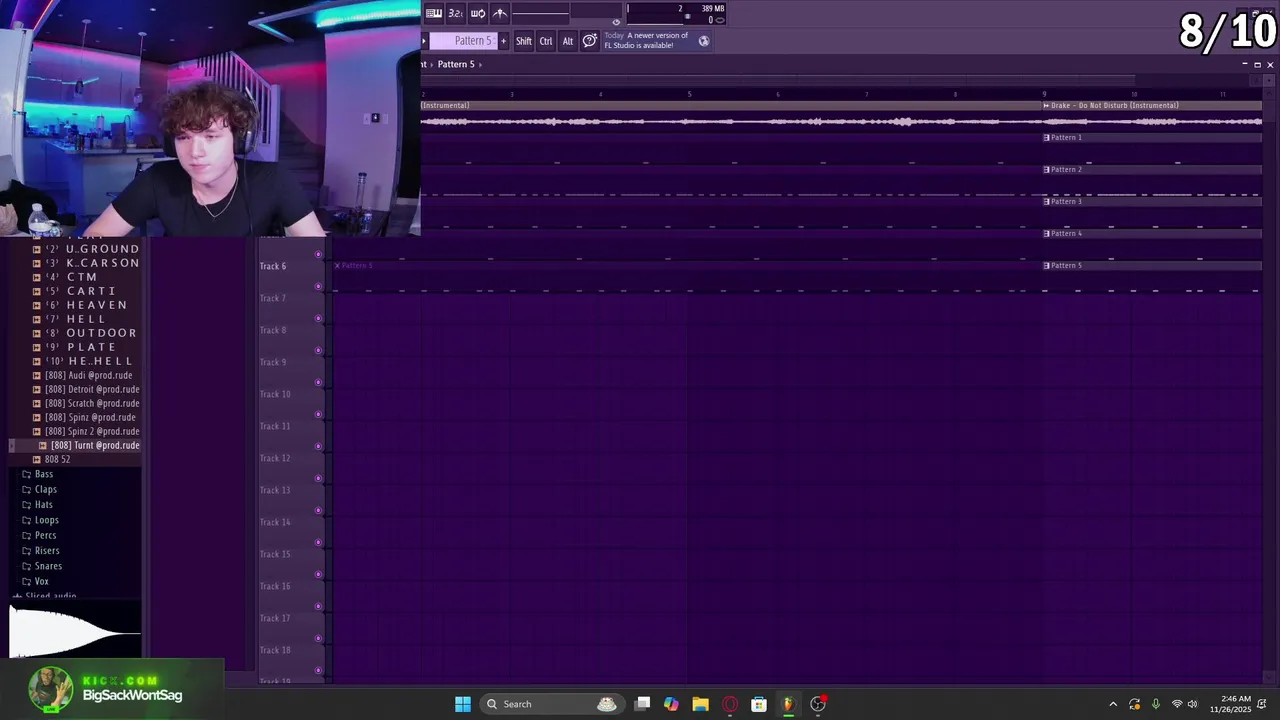
Task: Toggle the Shift modifier button
Action: [x=524, y=41]
